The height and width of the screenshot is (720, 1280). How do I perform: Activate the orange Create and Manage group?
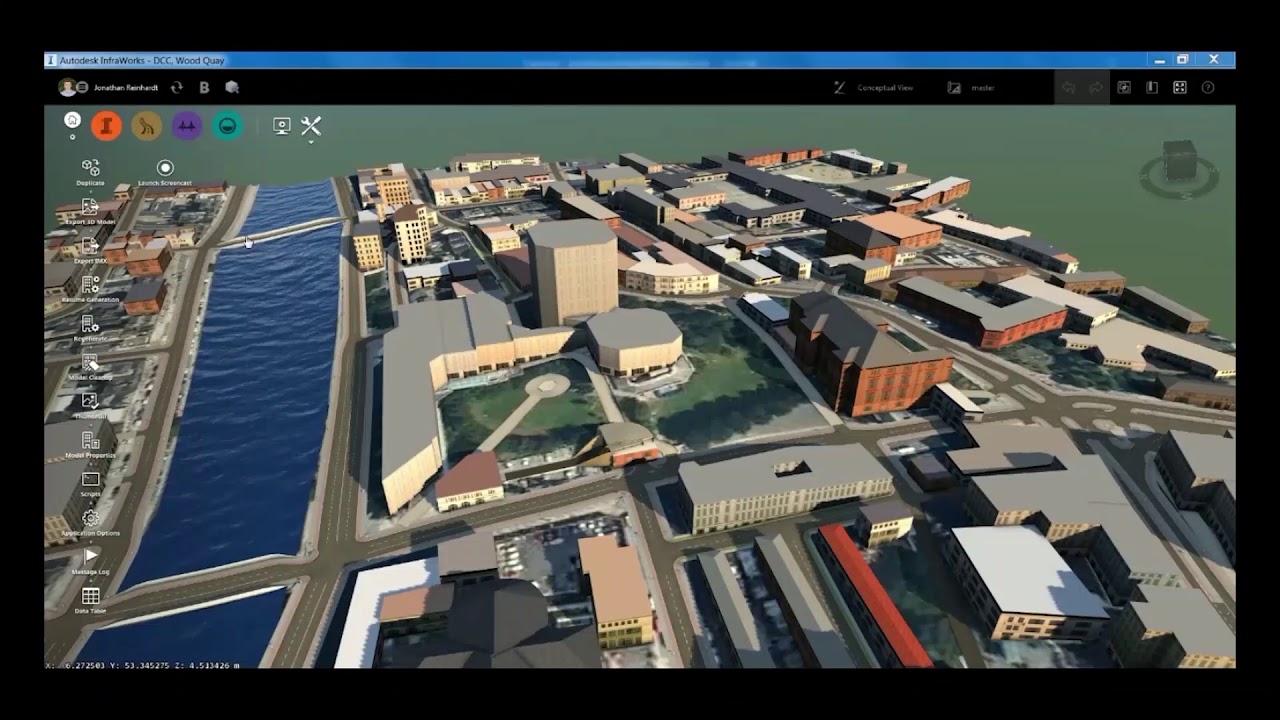click(107, 126)
